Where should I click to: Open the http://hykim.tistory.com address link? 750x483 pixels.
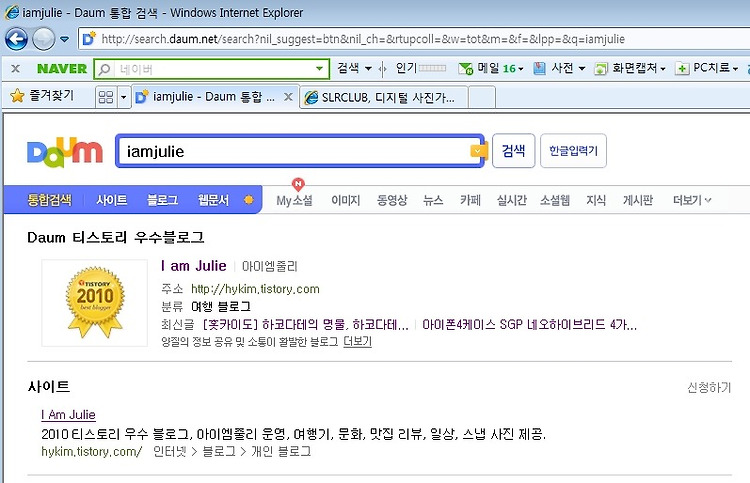255,289
